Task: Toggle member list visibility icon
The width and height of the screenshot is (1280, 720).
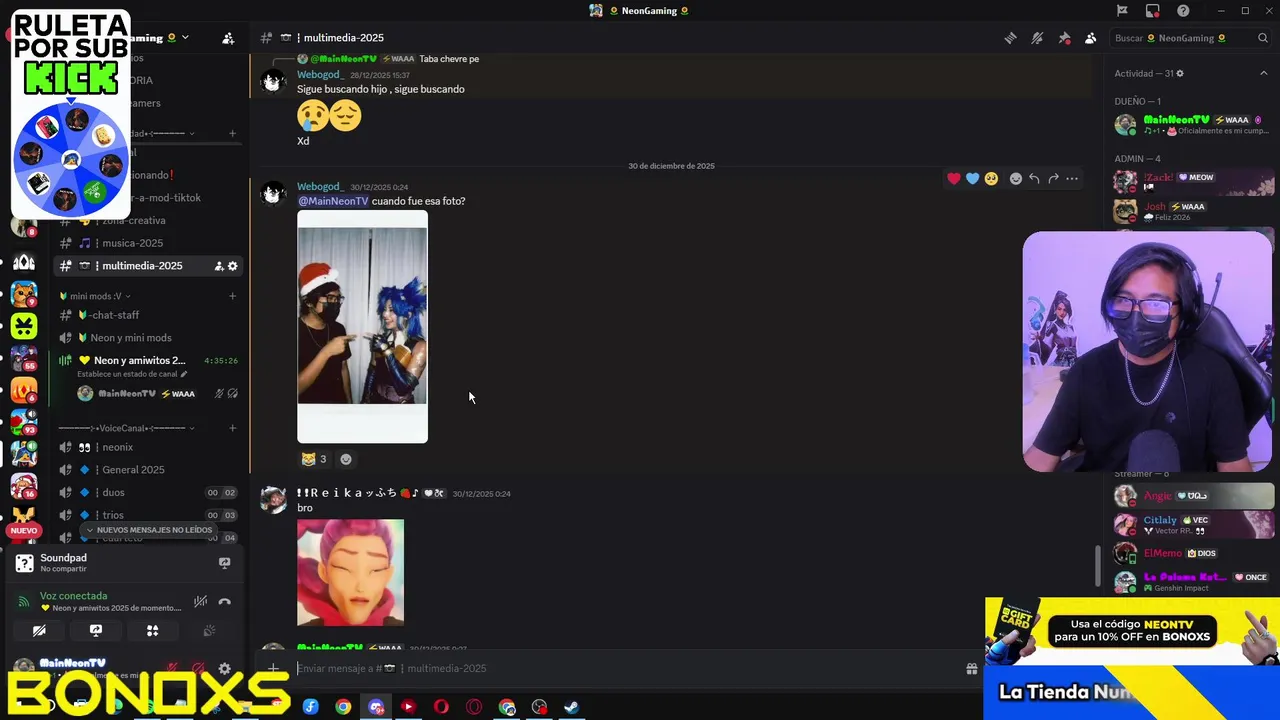Action: pyautogui.click(x=1090, y=38)
